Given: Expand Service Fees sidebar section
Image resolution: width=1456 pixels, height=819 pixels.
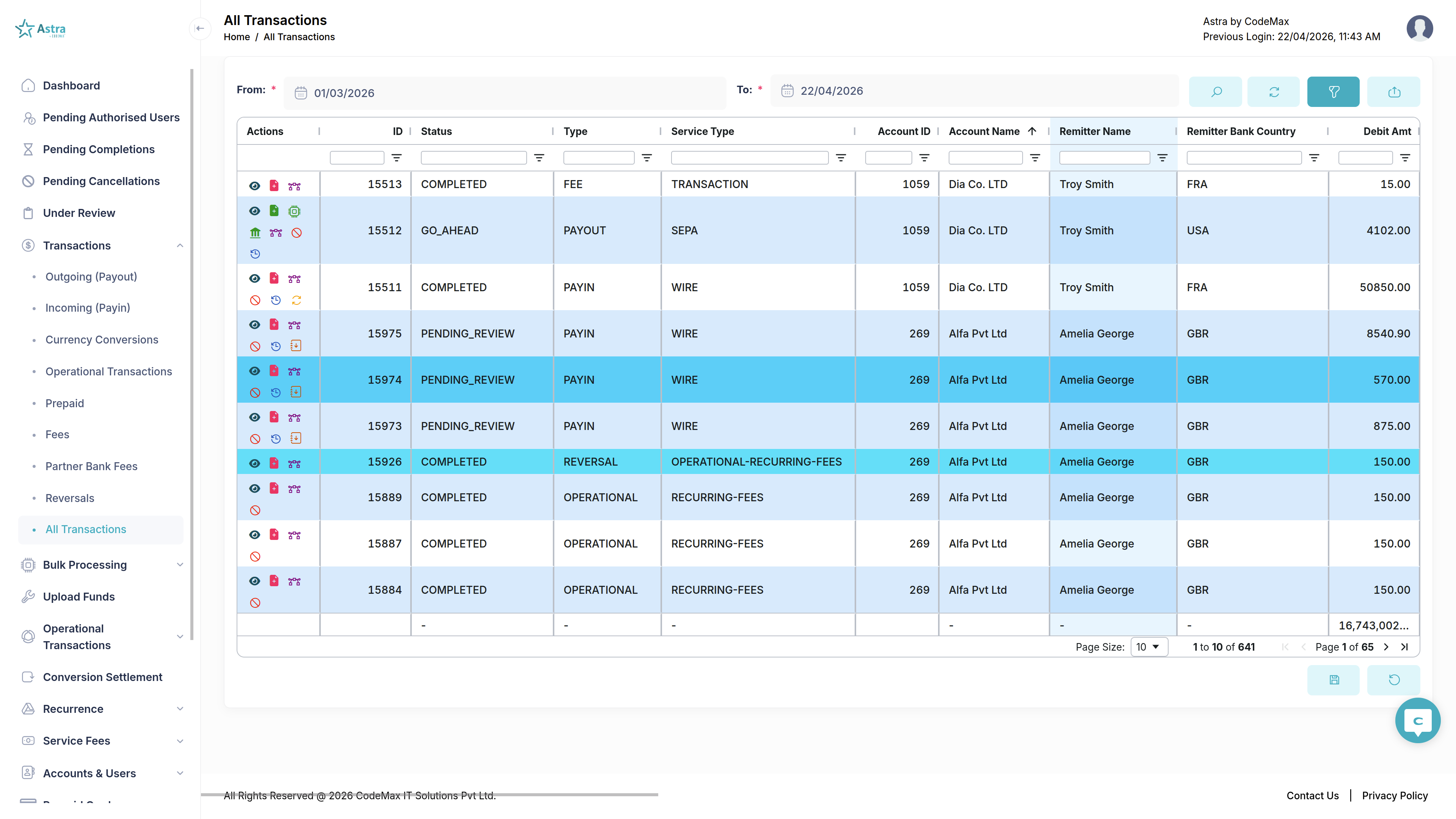Looking at the screenshot, I should [x=180, y=742].
